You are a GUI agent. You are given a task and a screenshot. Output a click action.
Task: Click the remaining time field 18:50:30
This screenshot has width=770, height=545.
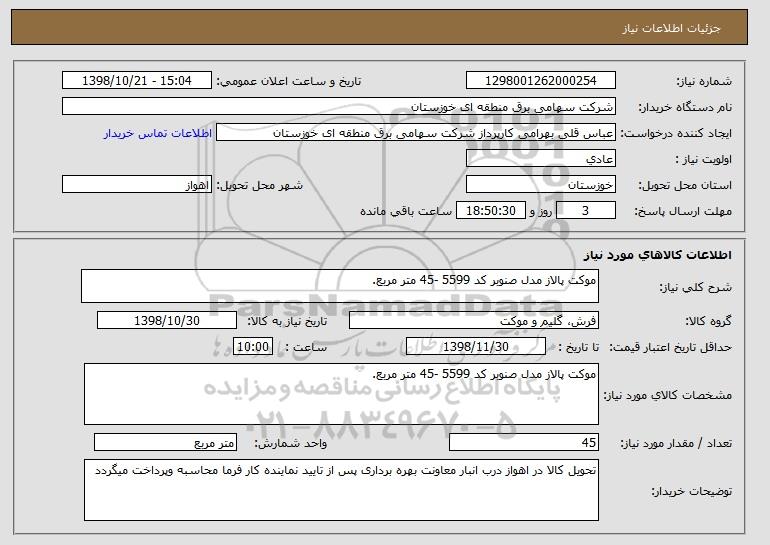pos(491,211)
